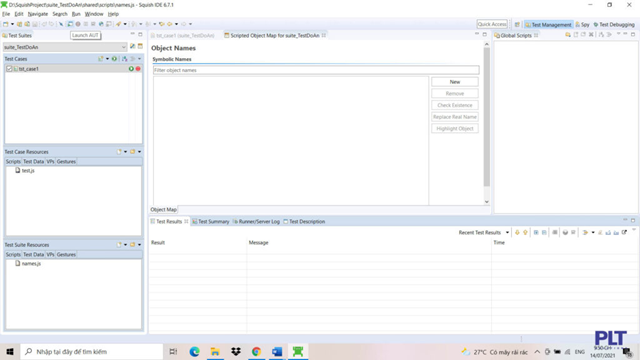This screenshot has width=640, height=360.
Task: Open dropdown arrow next to New wizard icon
Action: tap(12, 24)
